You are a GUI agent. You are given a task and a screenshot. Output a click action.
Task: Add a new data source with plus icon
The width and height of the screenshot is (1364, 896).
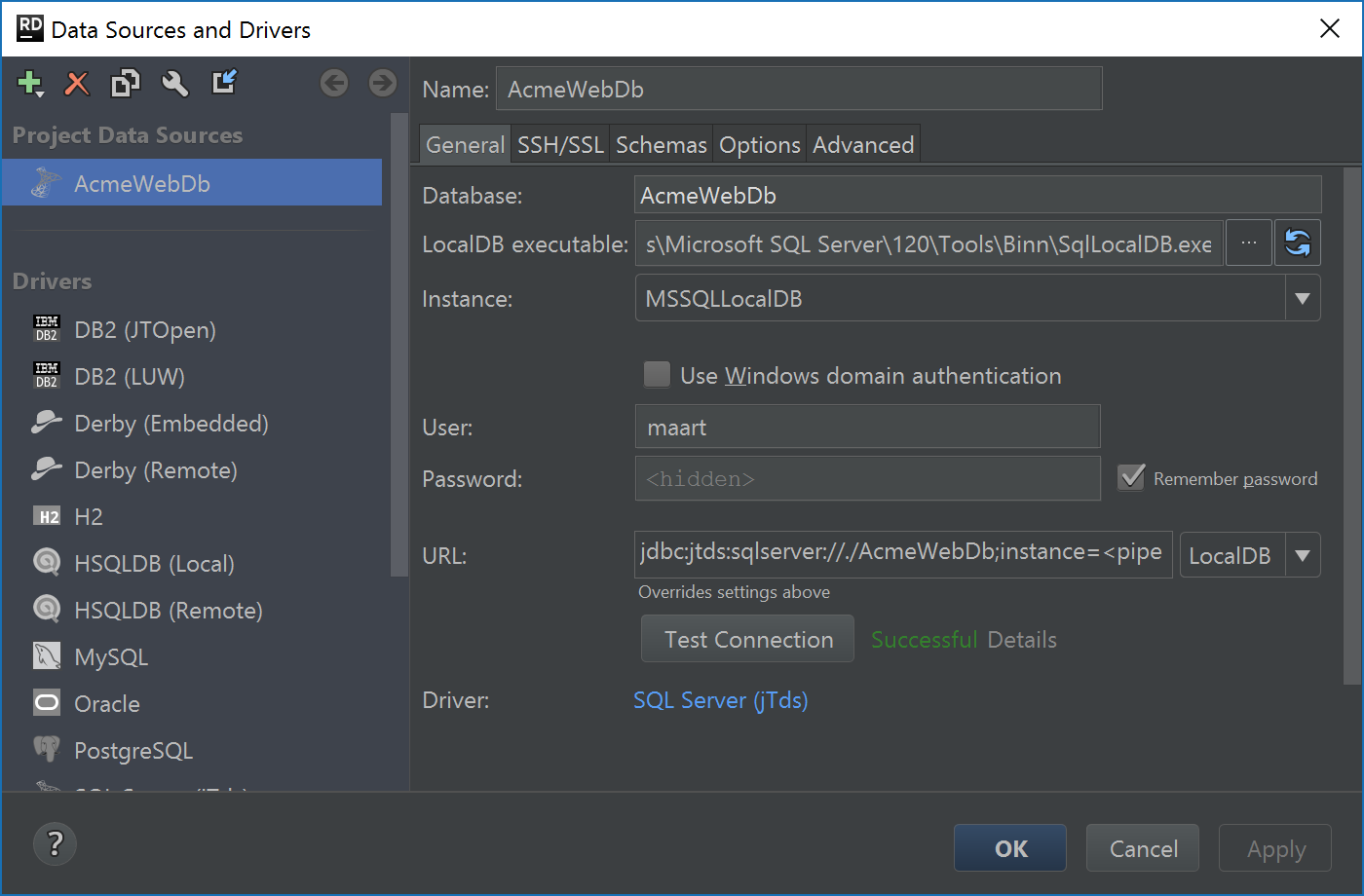[30, 84]
